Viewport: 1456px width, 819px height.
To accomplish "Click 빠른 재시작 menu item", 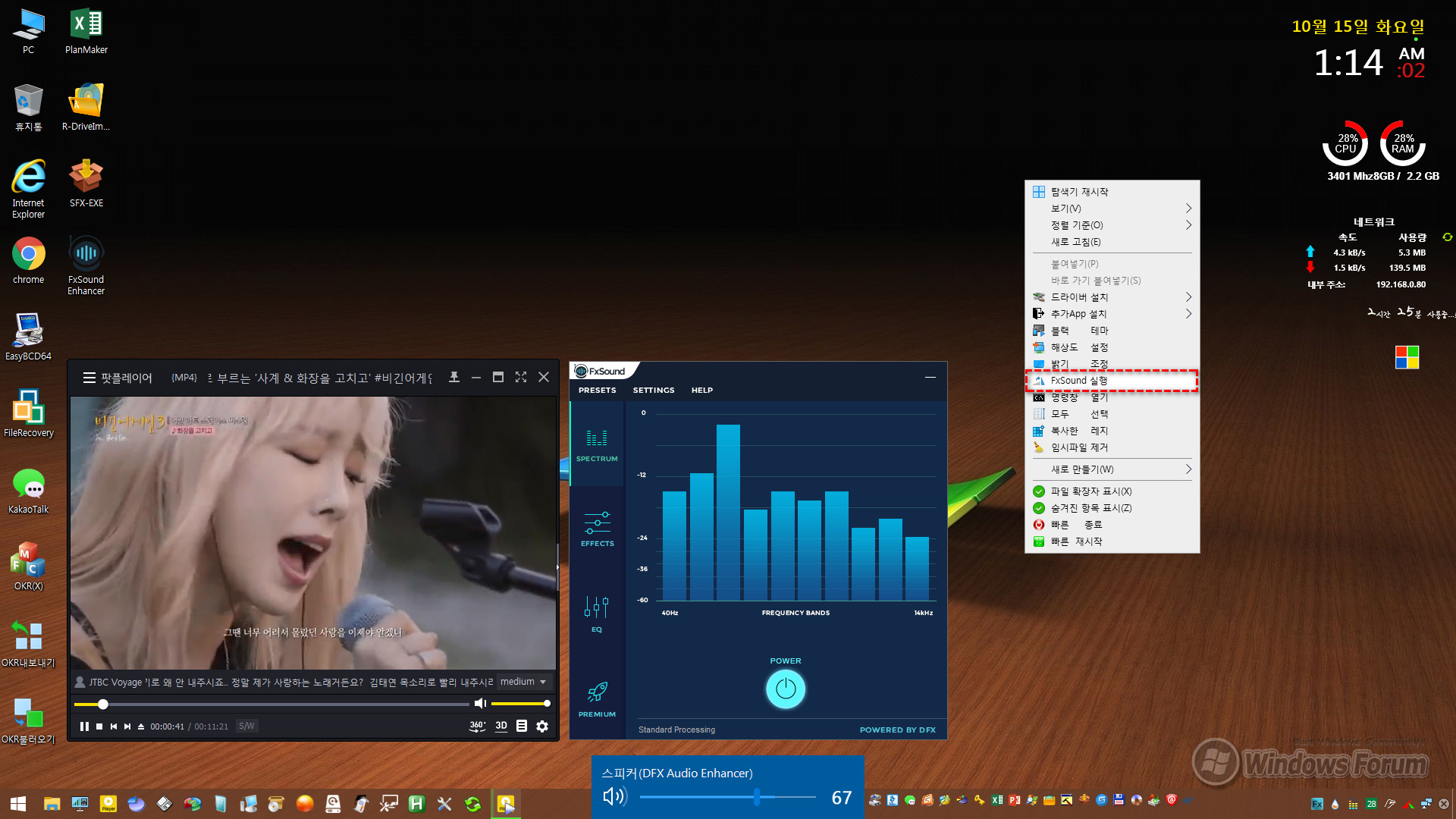I will click(x=1112, y=541).
